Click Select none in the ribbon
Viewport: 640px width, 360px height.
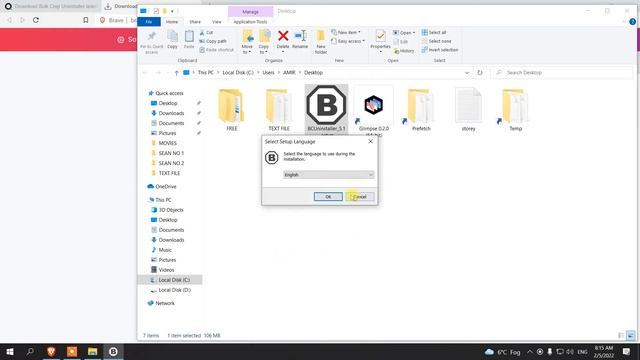[x=436, y=41]
